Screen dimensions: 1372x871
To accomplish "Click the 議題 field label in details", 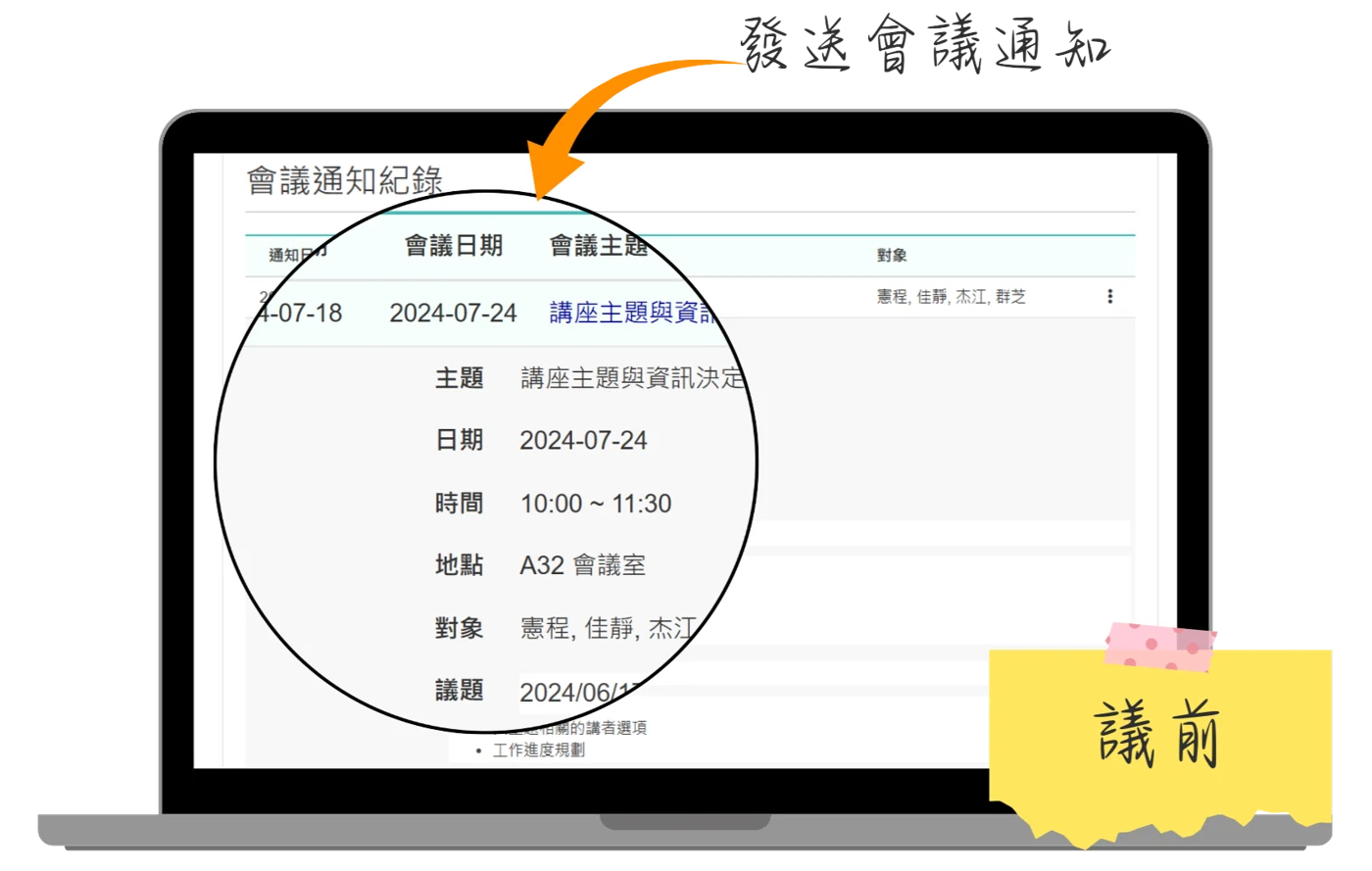I will pyautogui.click(x=460, y=691).
